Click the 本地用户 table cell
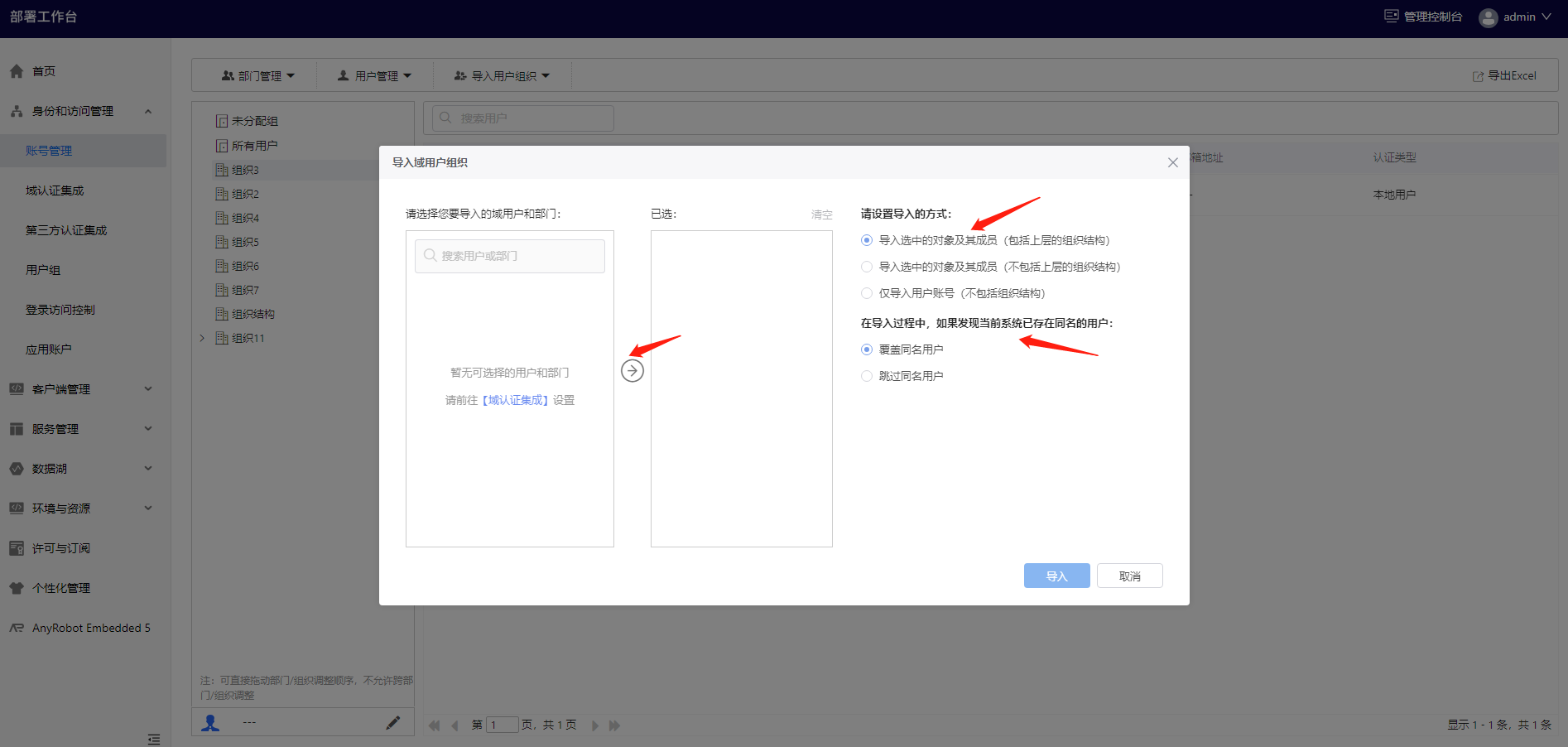 (x=1395, y=195)
